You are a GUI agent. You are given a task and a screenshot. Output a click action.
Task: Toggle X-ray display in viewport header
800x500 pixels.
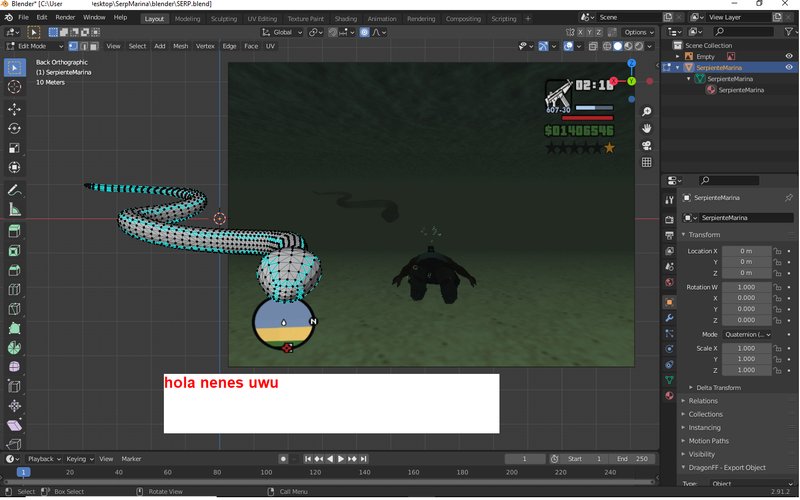(592, 46)
